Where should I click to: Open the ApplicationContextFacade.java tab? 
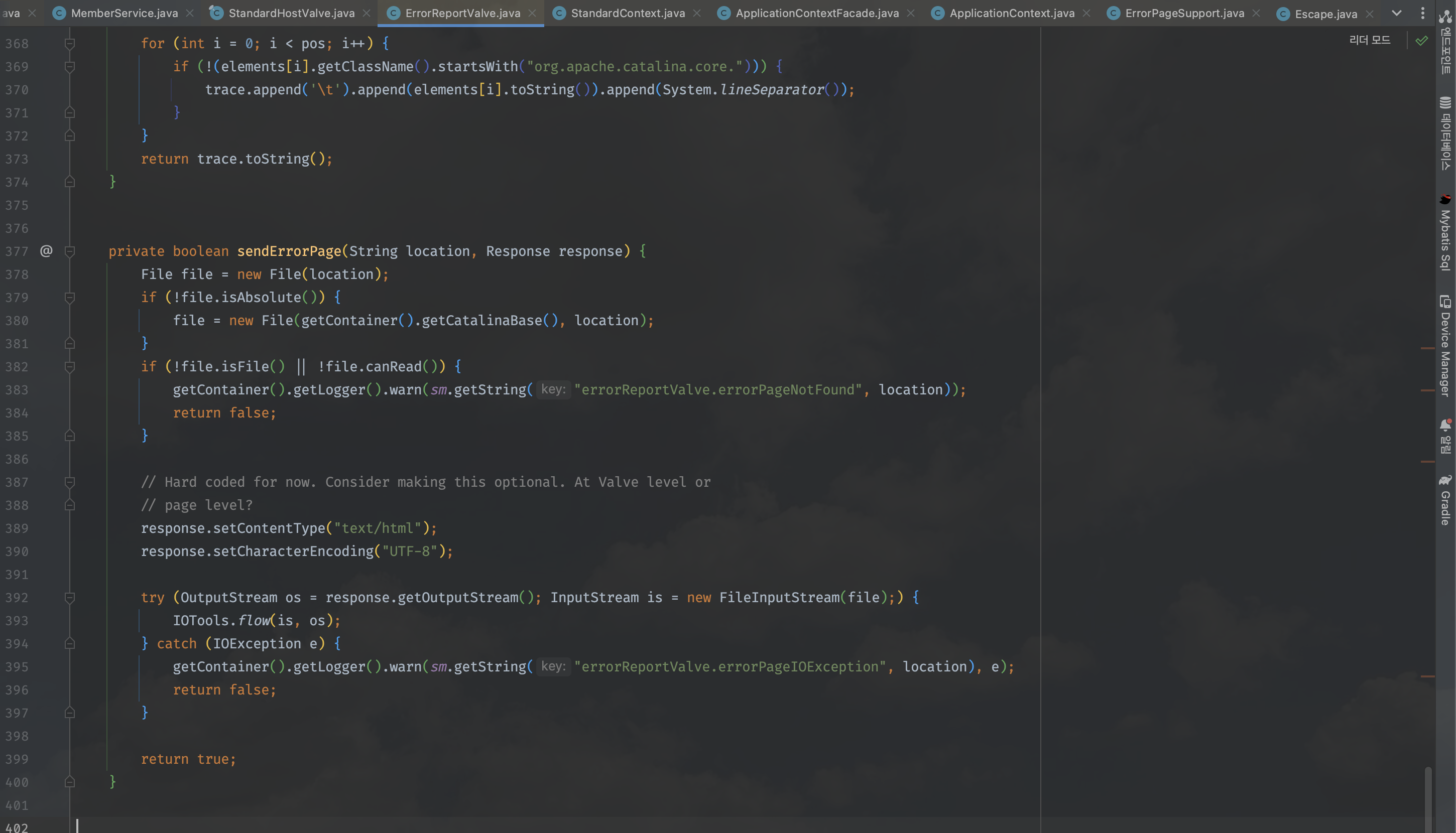817,13
